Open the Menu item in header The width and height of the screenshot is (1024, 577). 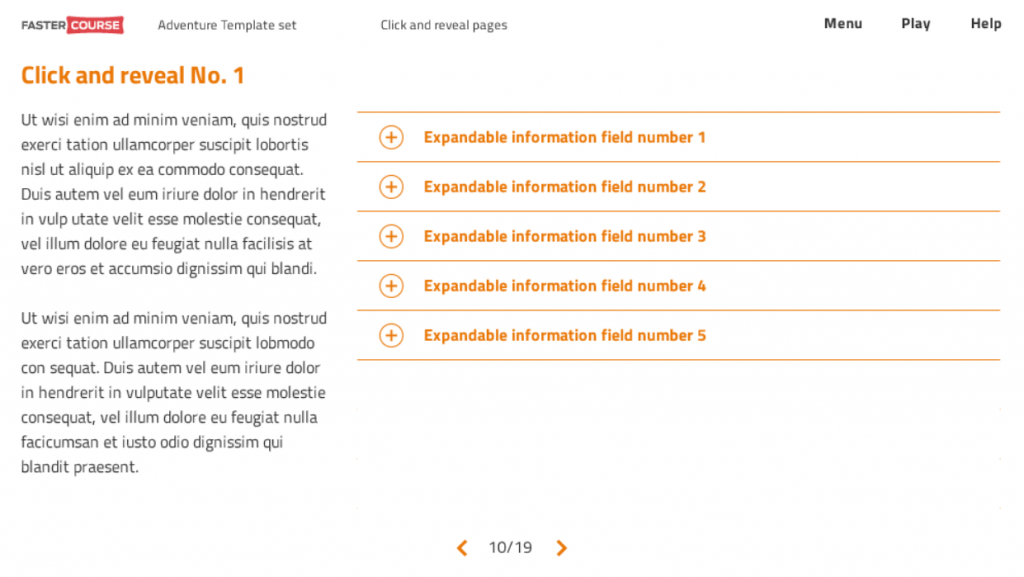[842, 23]
